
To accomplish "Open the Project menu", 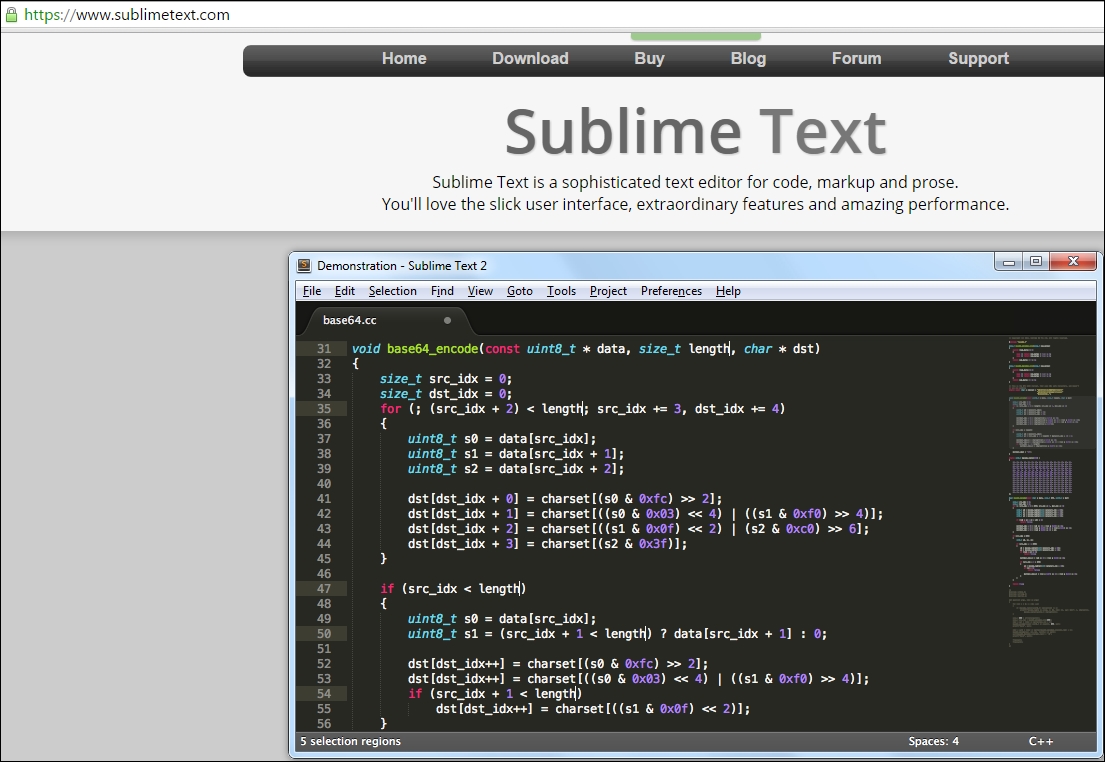I will coord(608,291).
